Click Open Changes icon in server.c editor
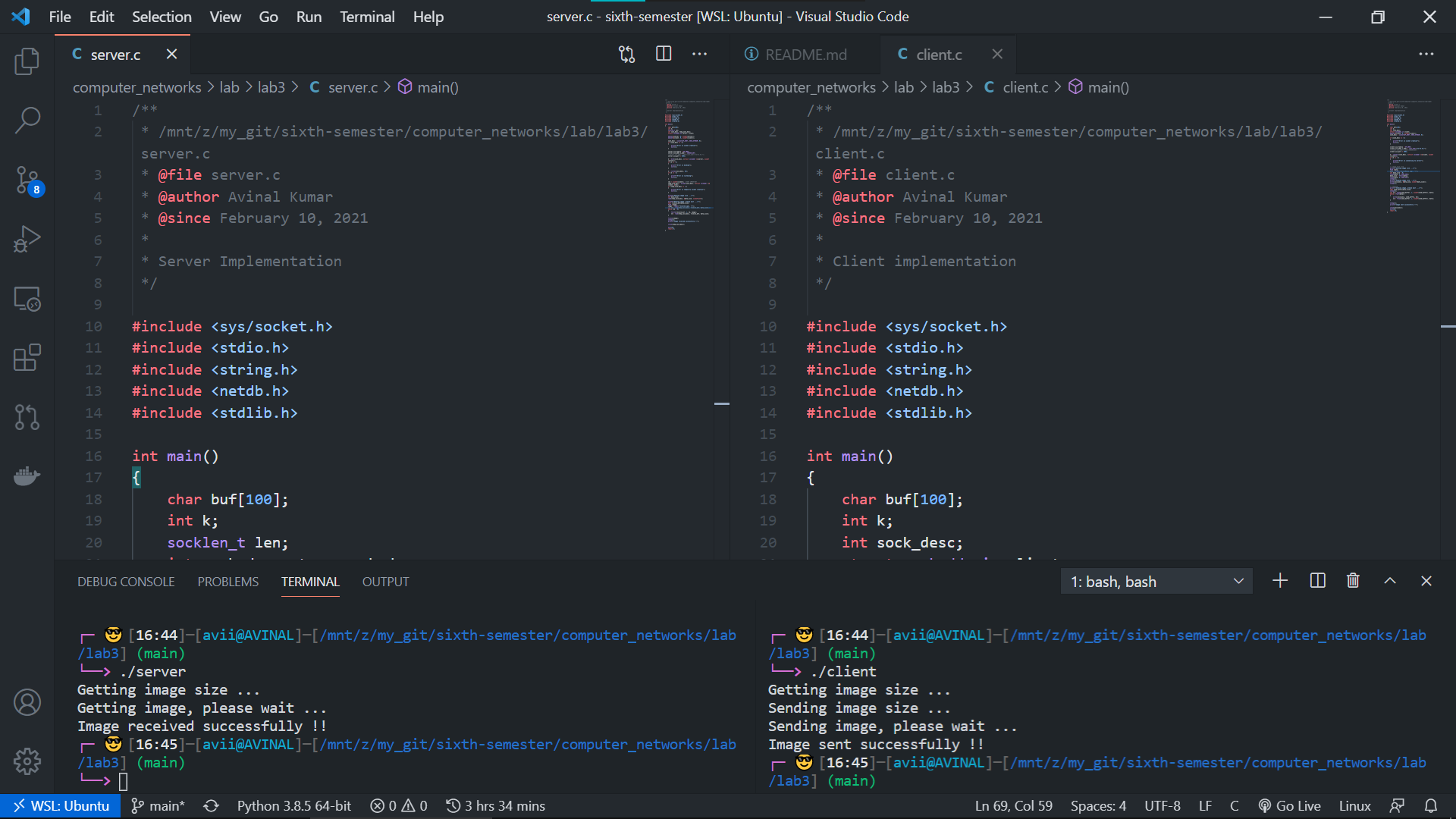1456x819 pixels. [x=626, y=54]
